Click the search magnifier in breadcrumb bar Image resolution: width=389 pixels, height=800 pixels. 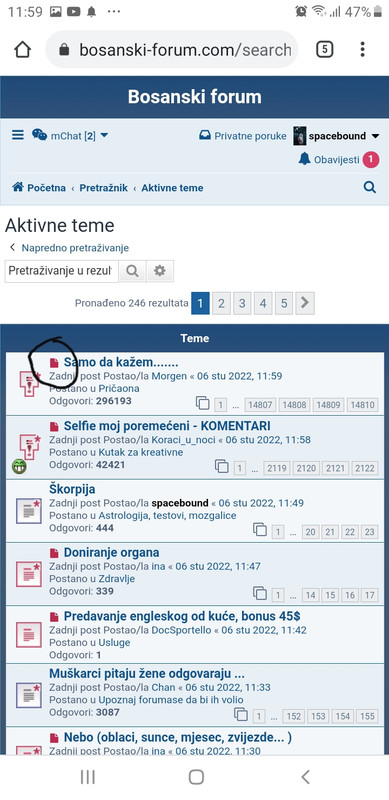(x=370, y=187)
